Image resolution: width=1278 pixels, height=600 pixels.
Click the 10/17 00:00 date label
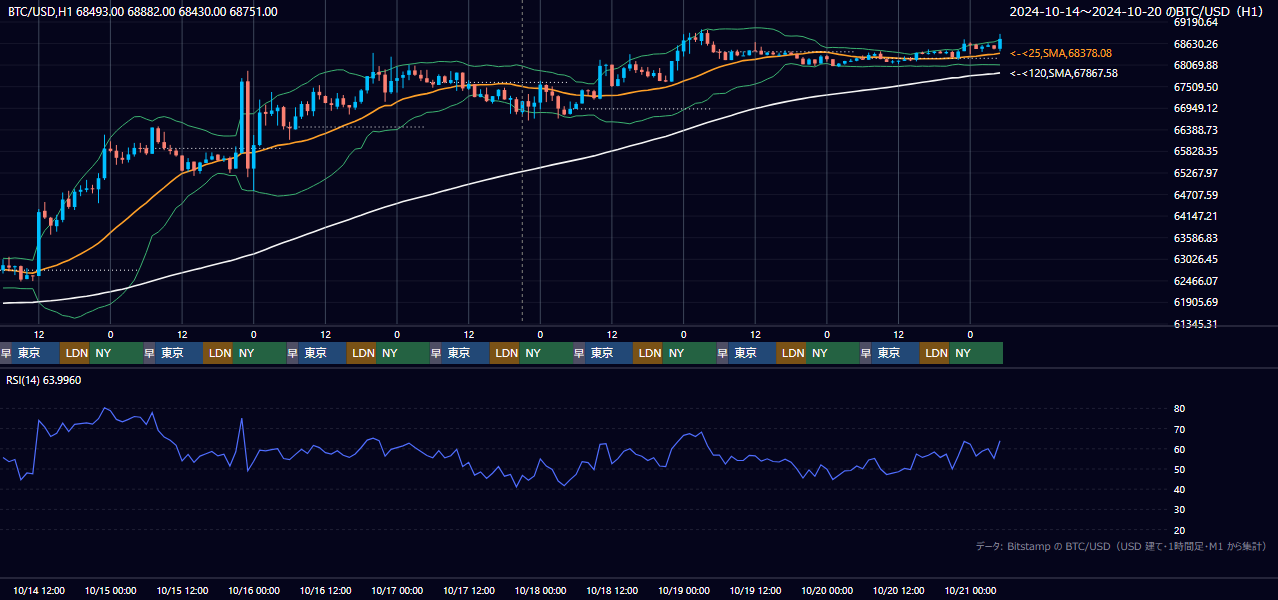pyautogui.click(x=397, y=591)
